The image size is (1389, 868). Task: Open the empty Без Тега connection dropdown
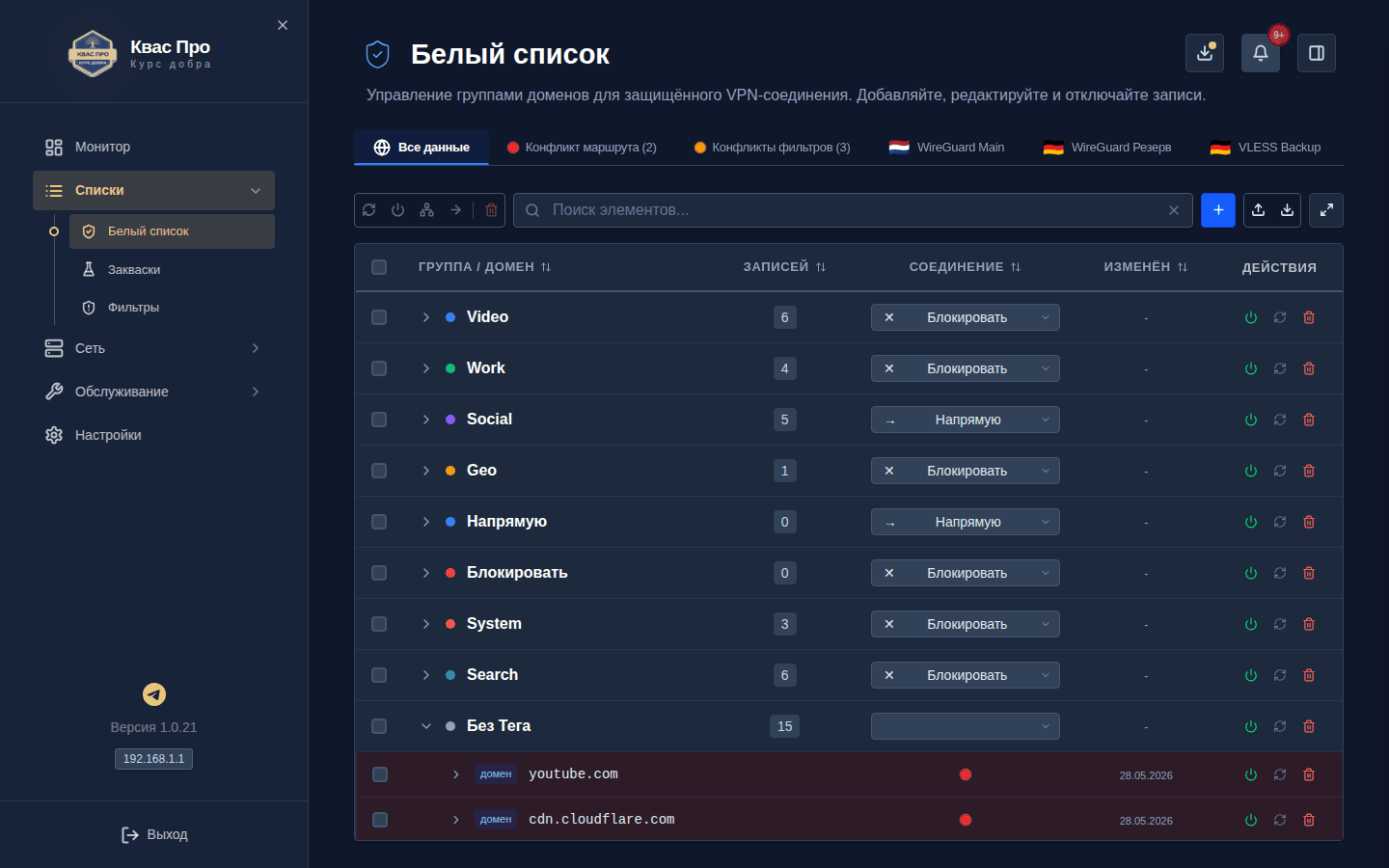pos(966,726)
